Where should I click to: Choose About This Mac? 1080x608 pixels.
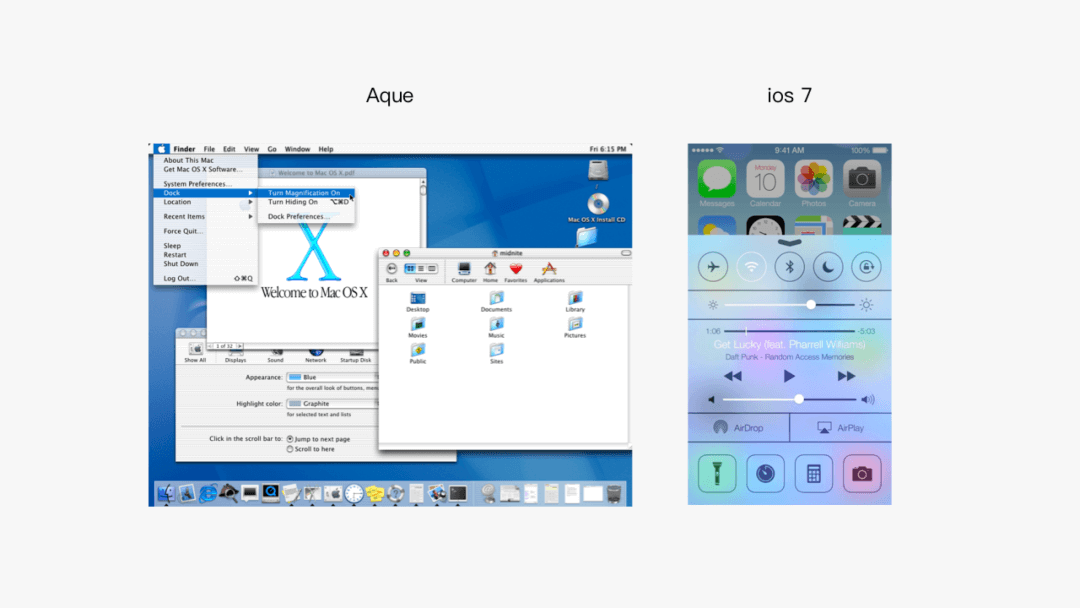pos(188,160)
